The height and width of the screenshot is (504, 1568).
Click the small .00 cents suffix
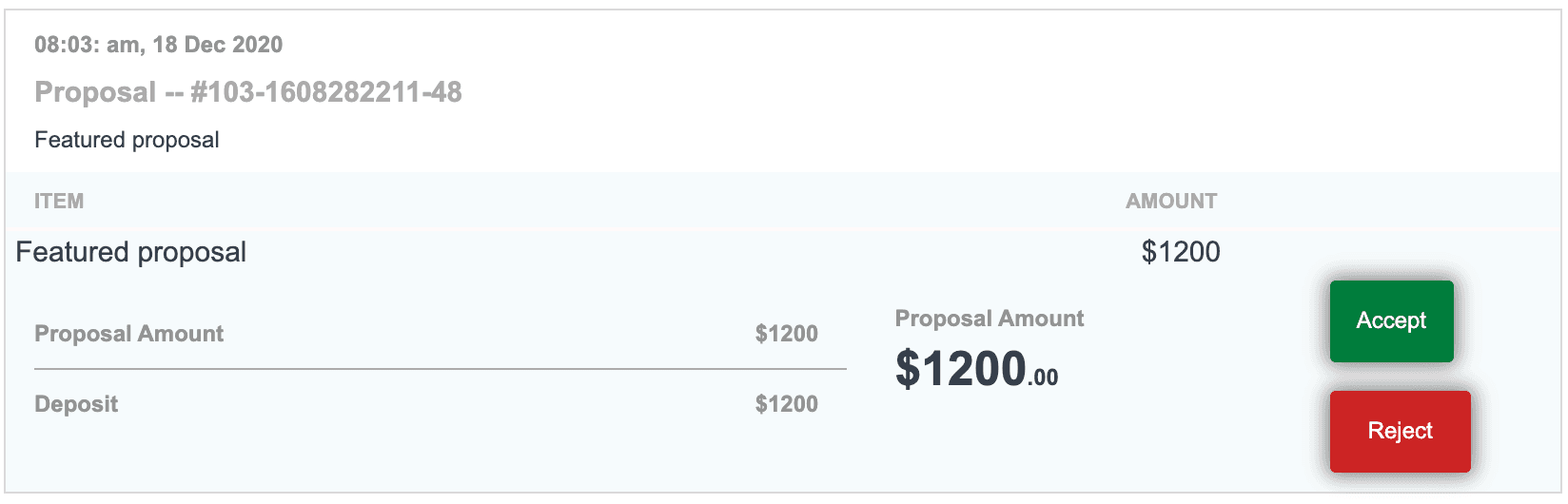1044,378
